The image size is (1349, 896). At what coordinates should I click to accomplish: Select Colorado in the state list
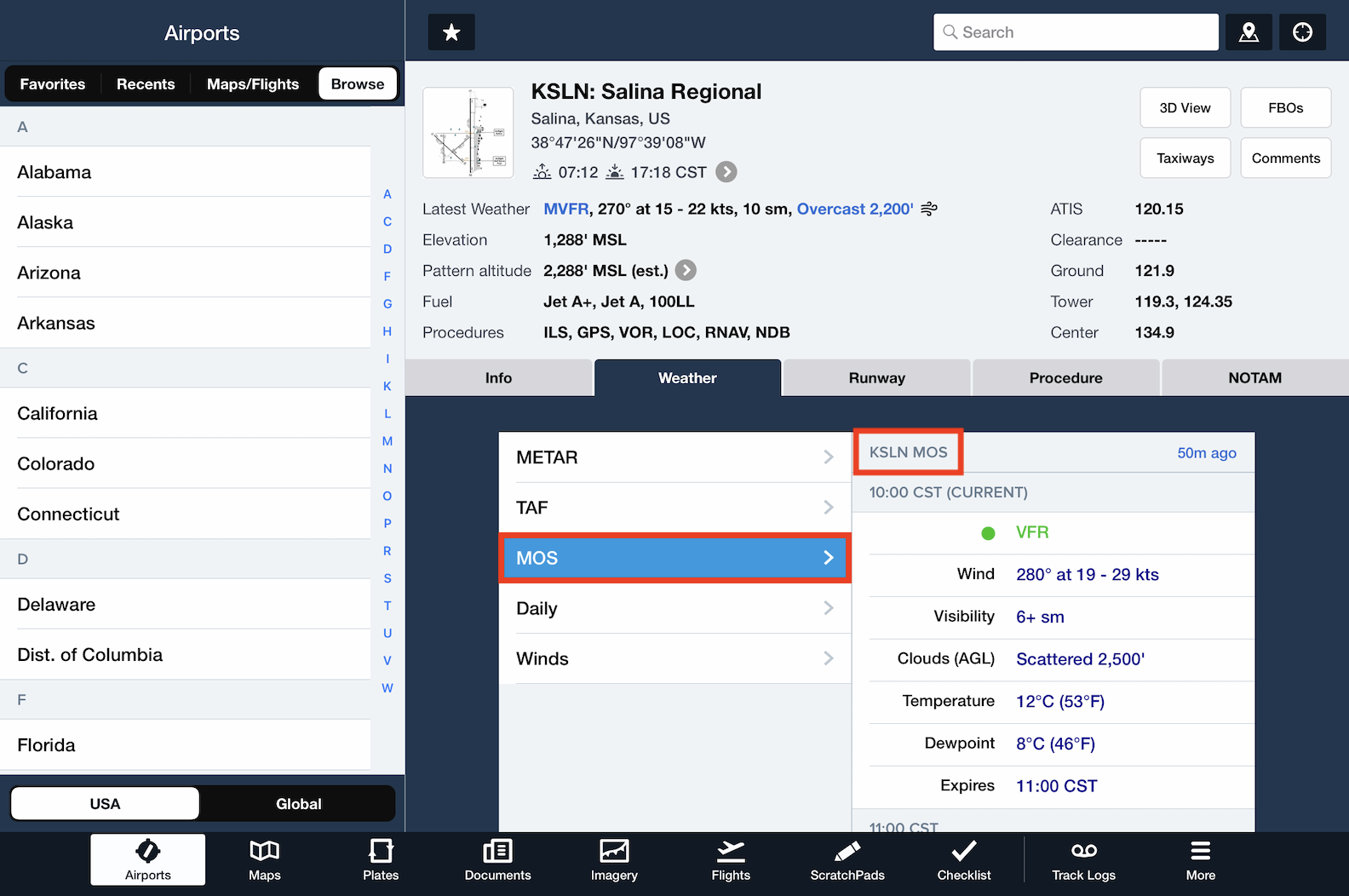click(186, 463)
